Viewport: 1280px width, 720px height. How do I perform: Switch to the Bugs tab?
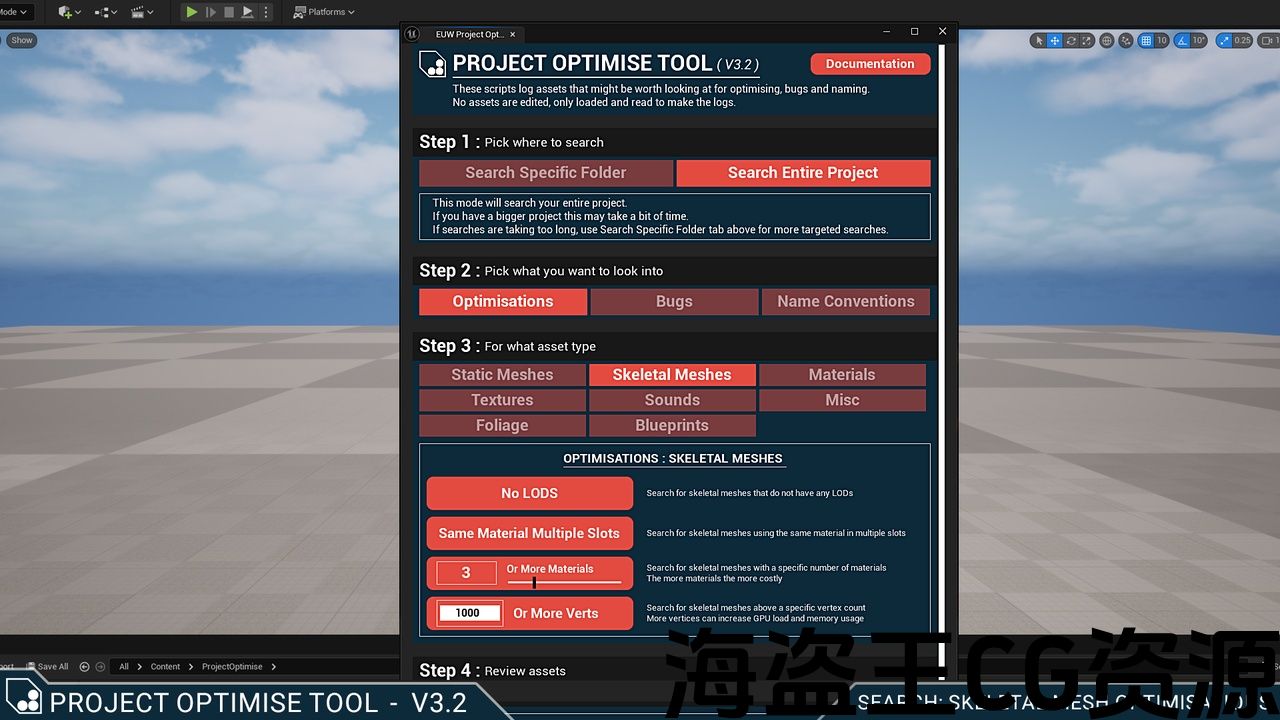[x=674, y=302]
